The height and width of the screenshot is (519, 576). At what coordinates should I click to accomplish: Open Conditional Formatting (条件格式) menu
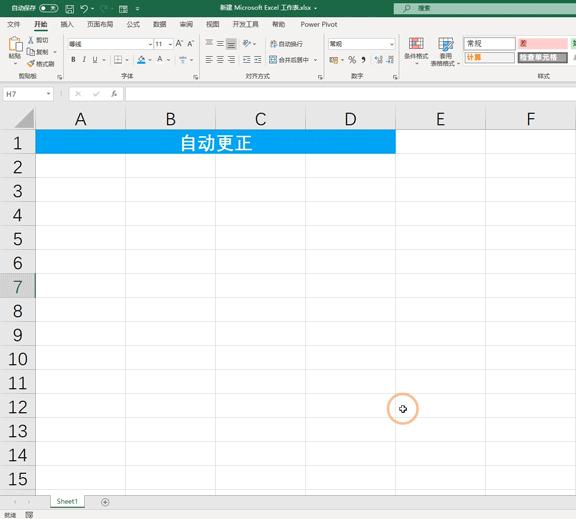(x=416, y=51)
